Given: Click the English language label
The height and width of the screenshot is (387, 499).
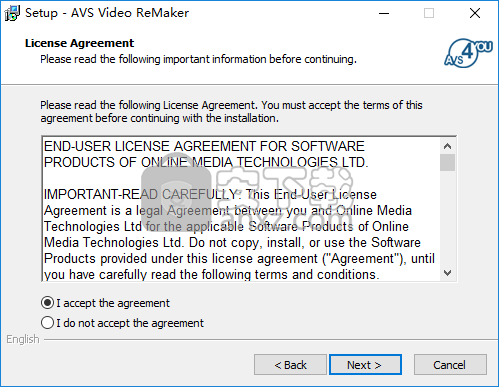Looking at the screenshot, I should 23,339.
